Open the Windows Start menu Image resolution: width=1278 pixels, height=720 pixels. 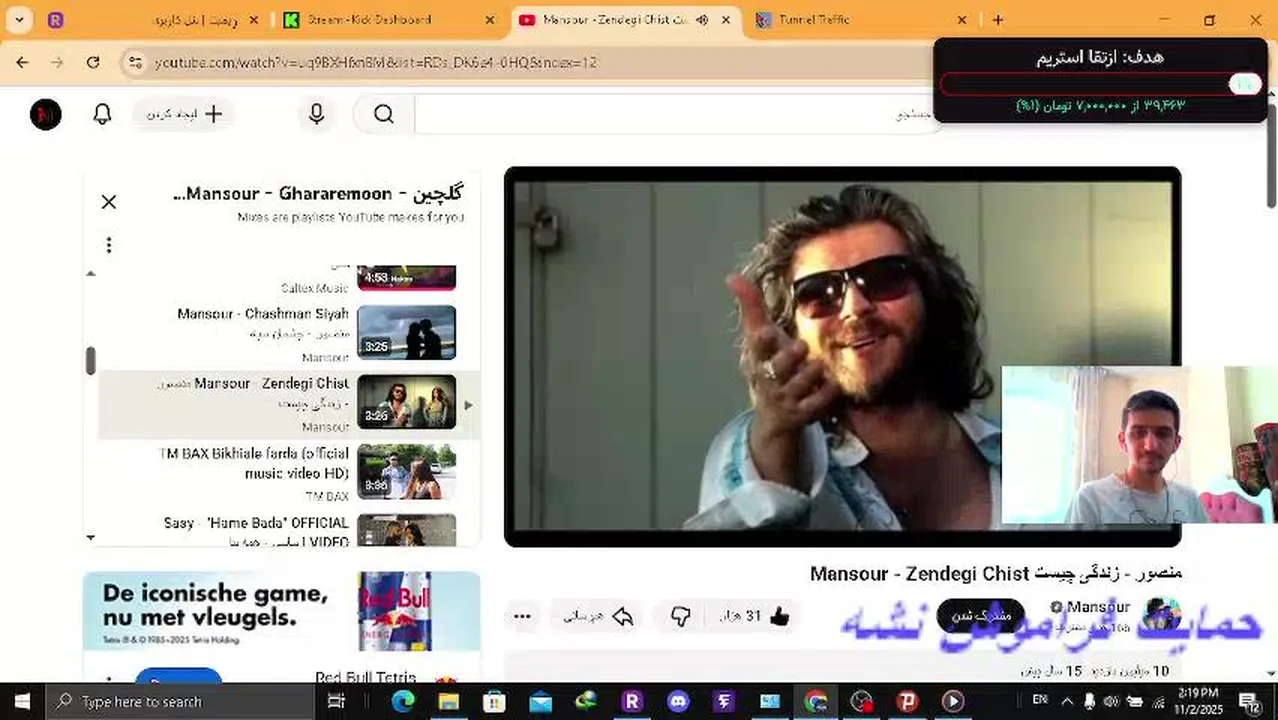tap(22, 701)
